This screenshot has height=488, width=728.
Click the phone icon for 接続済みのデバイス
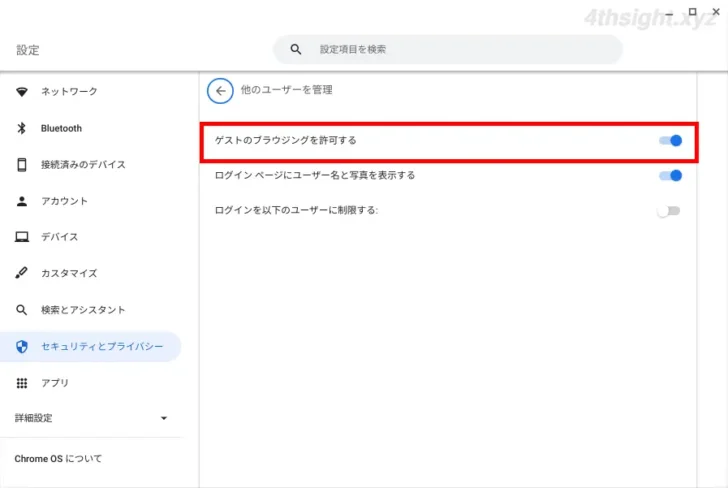pyautogui.click(x=22, y=164)
